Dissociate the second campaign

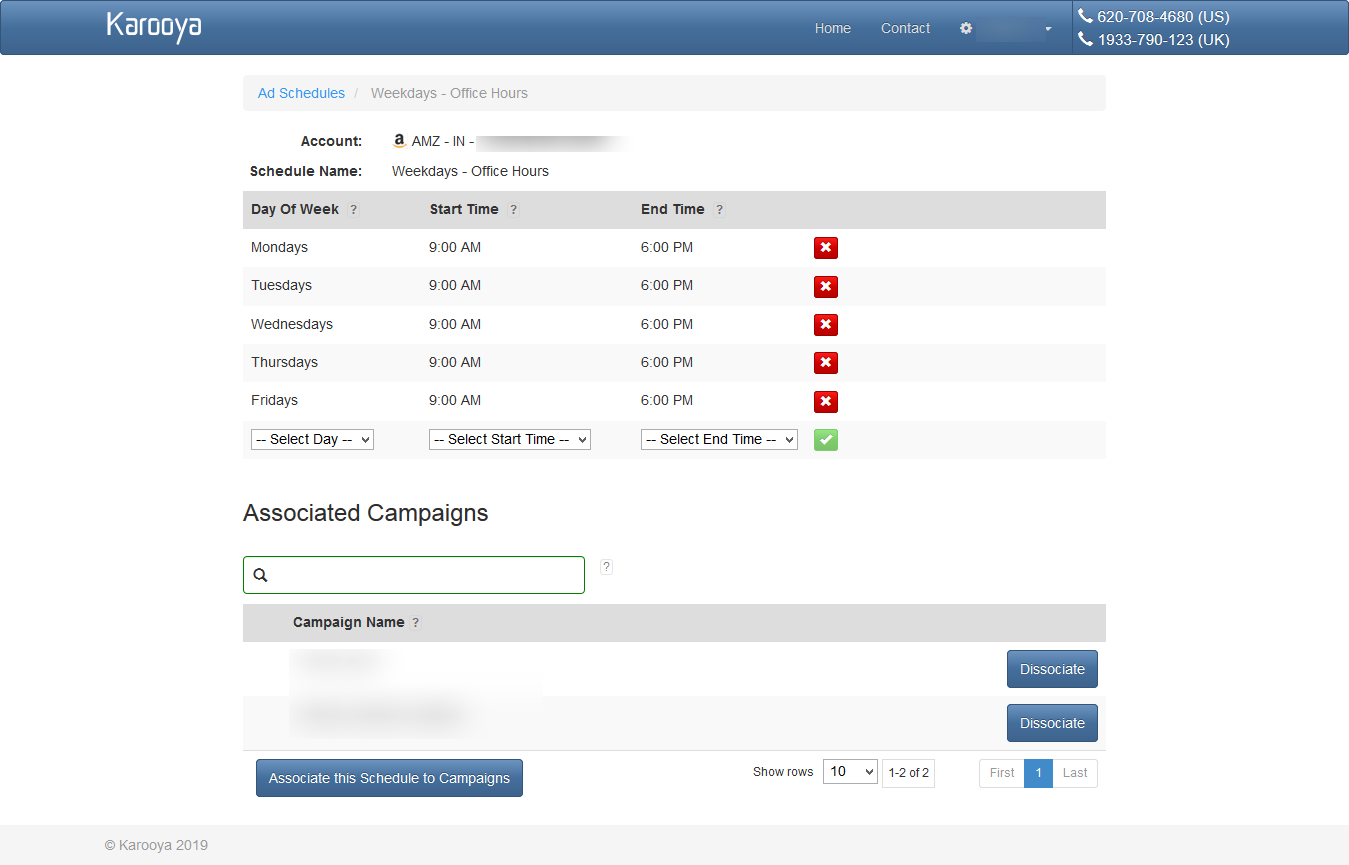coord(1052,723)
